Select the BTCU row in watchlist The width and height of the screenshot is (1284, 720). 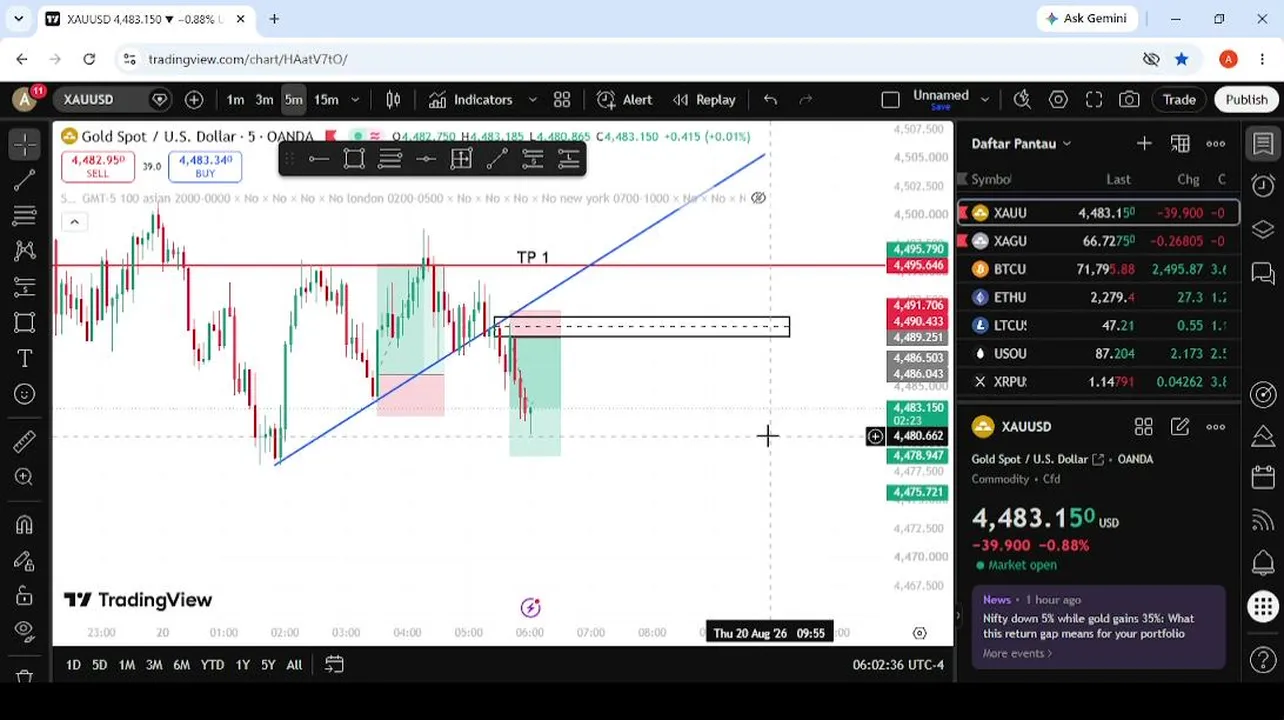tap(1098, 269)
